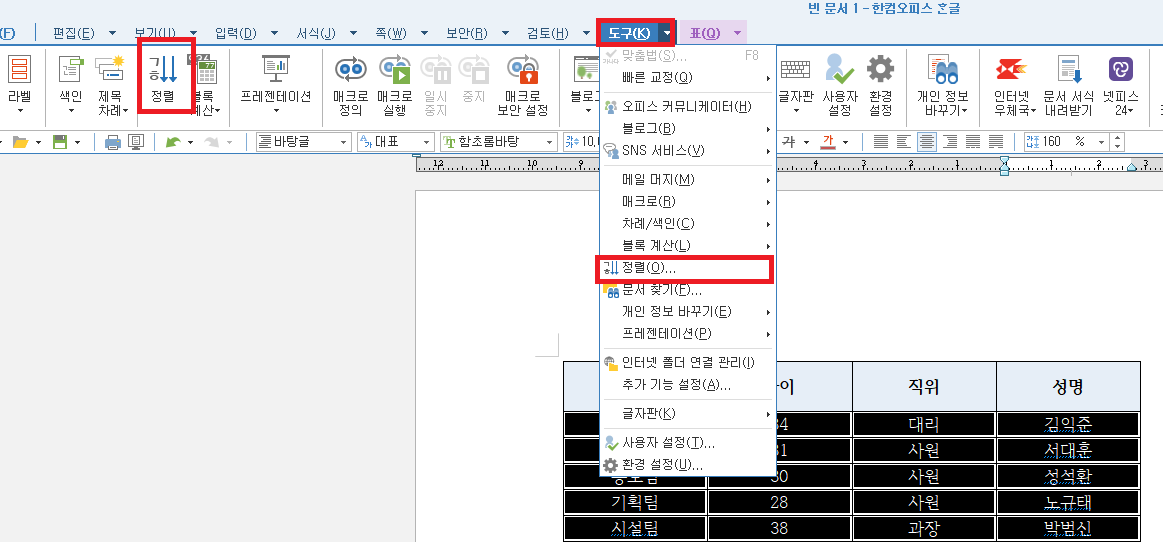The height and width of the screenshot is (542, 1163).
Task: Choose 빠른 교정 submenu item
Action: [x=687, y=77]
